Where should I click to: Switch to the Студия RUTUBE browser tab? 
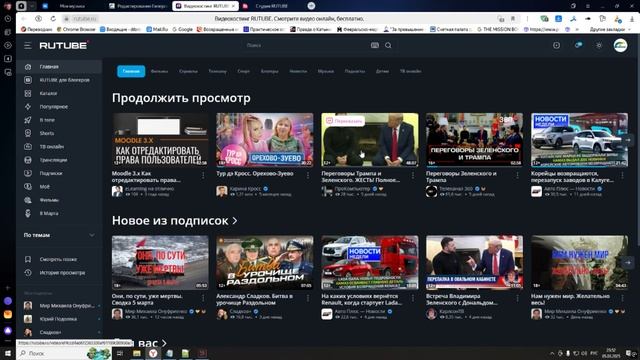pyautogui.click(x=271, y=6)
